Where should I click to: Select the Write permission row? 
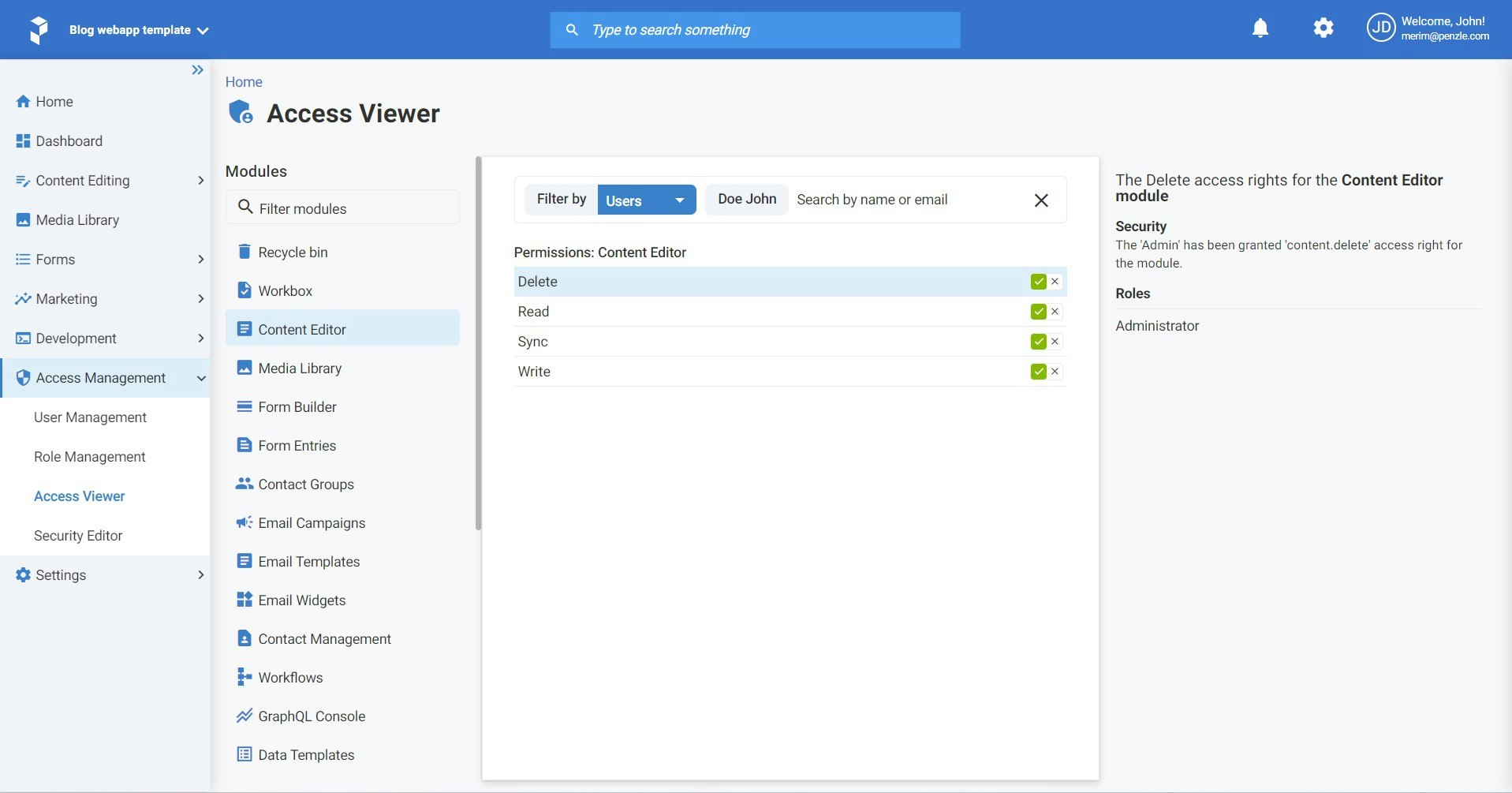[790, 372]
